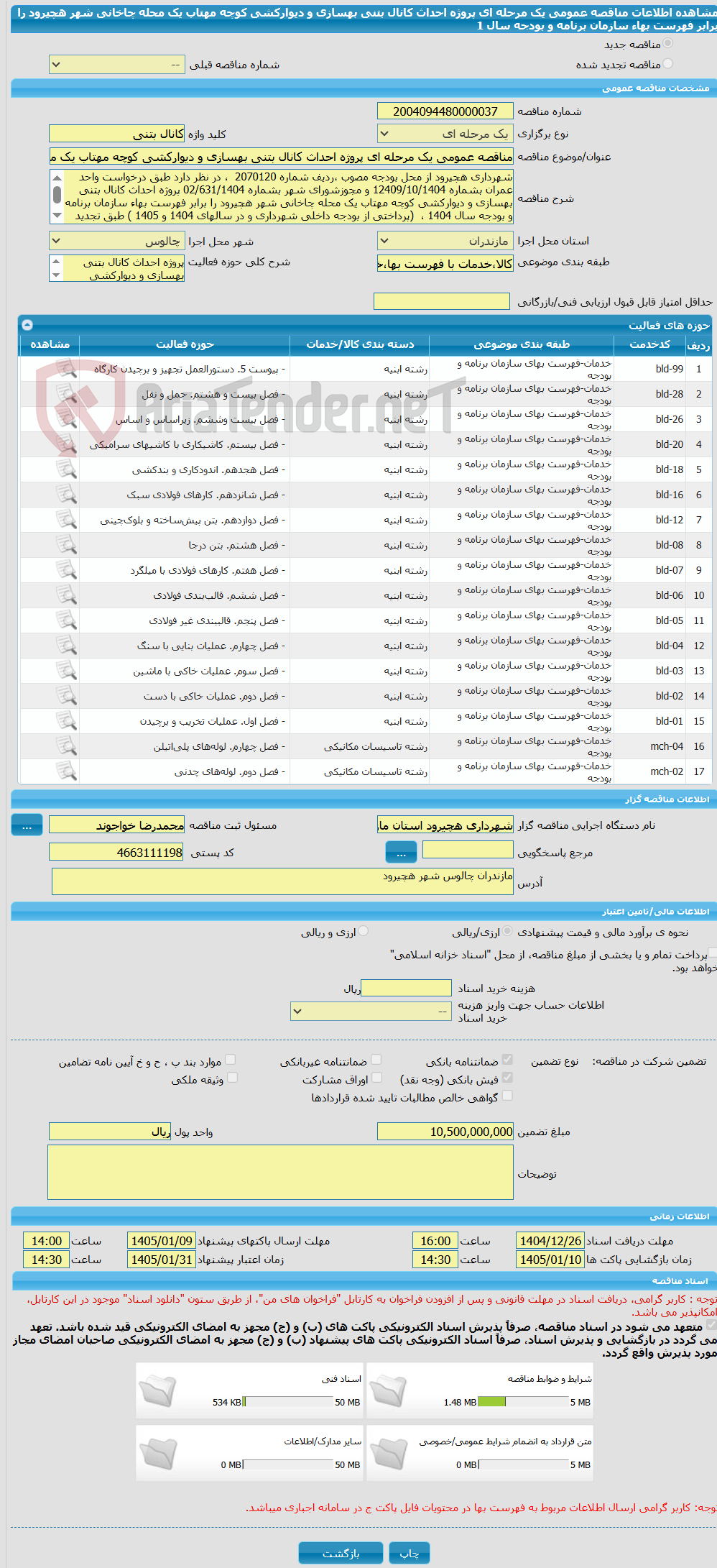This screenshot has width=717, height=1568.
Task: Click the چاپ print button
Action: 410,1553
